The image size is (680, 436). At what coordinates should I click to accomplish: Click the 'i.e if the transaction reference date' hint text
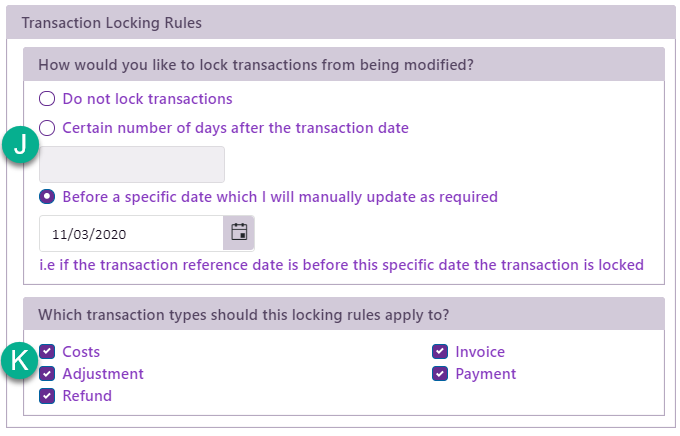[341, 265]
